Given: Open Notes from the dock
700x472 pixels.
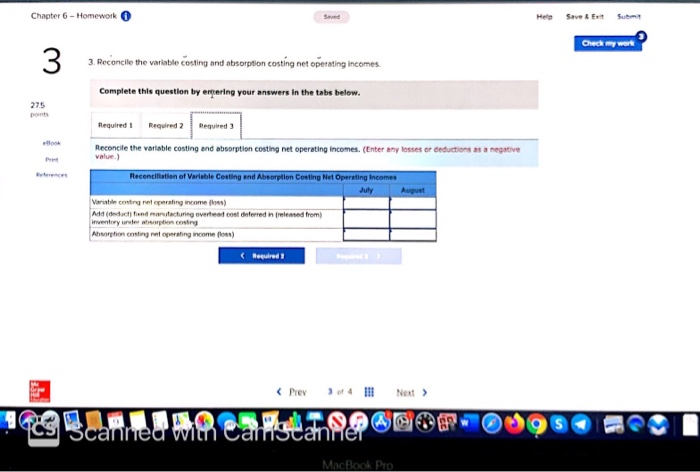Looking at the screenshot, I should (138, 421).
